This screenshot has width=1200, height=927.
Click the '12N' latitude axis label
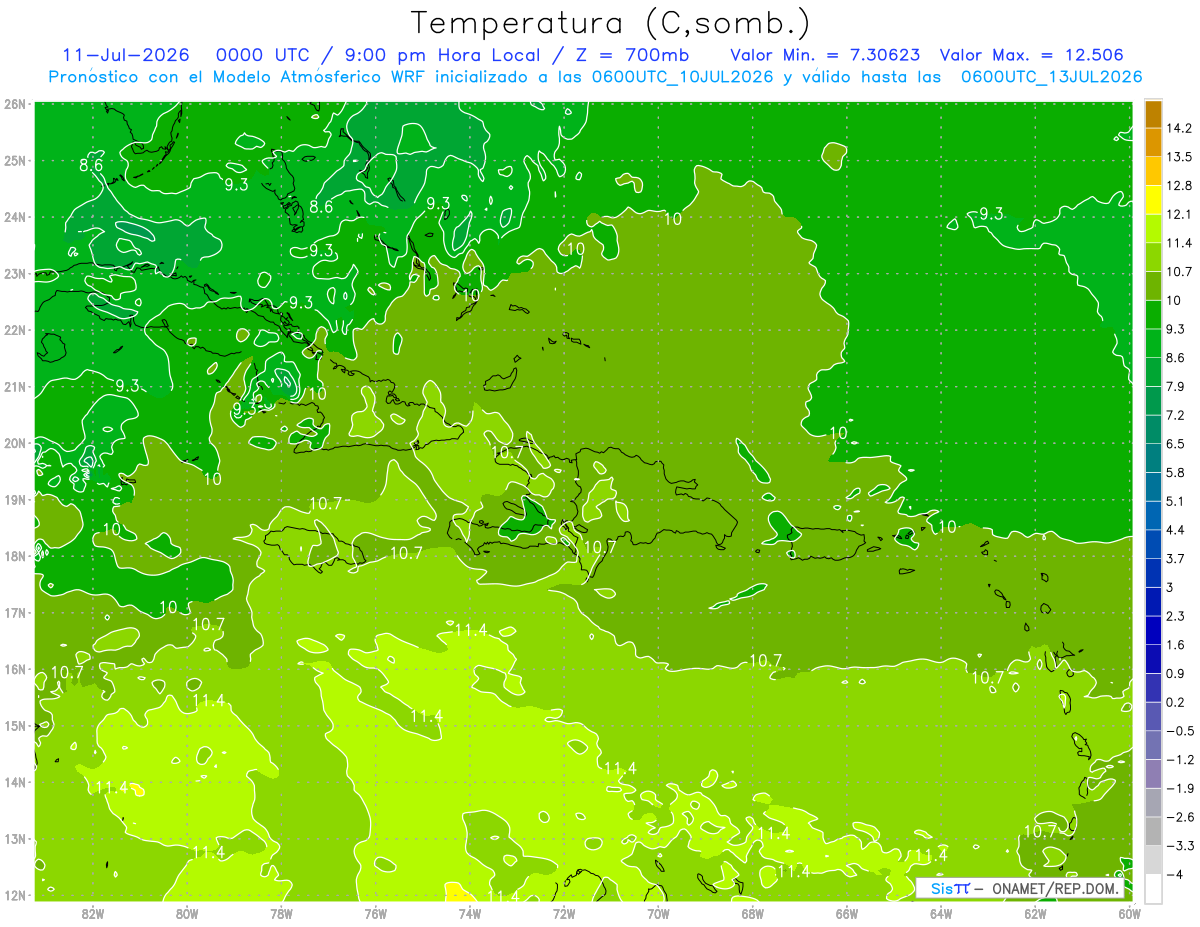pos(15,895)
